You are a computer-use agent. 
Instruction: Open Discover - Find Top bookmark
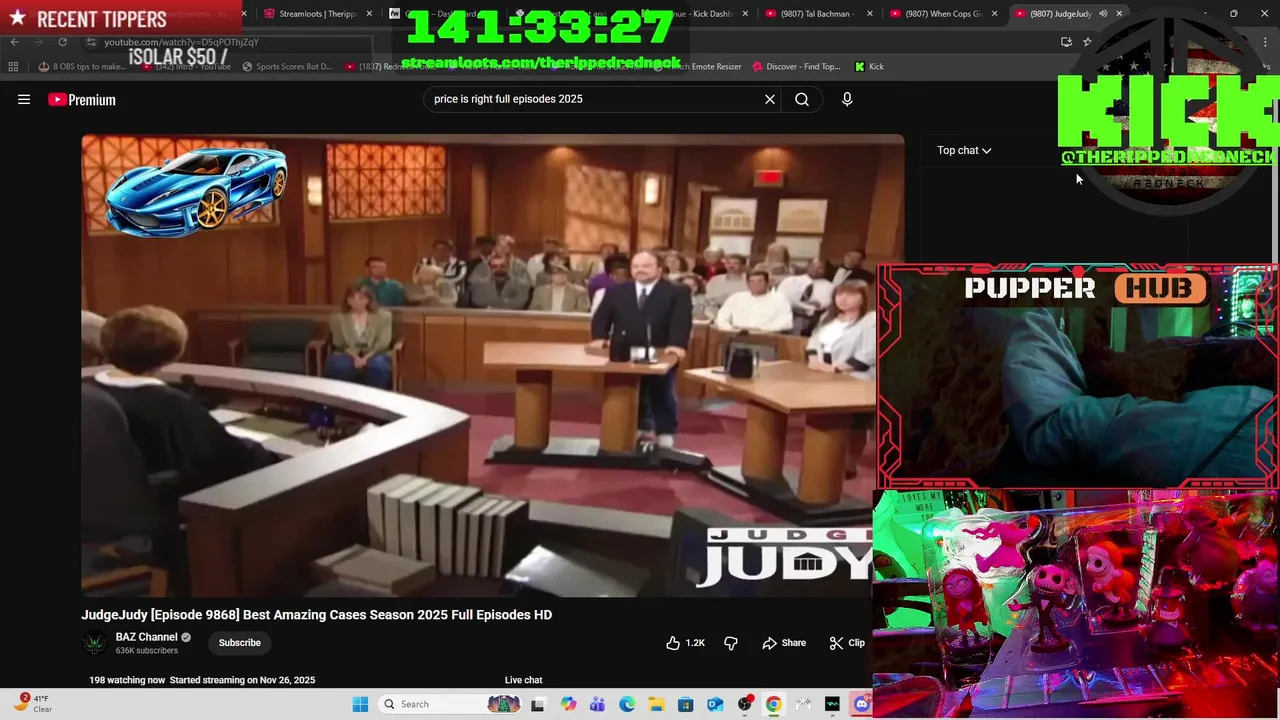795,67
